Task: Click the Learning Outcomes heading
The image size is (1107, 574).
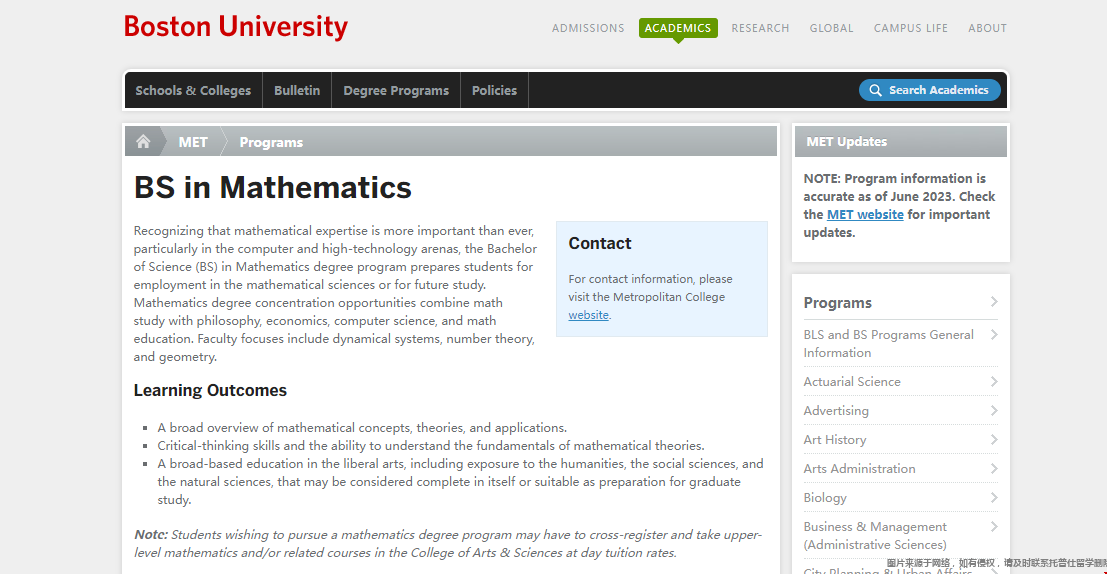Action: click(210, 390)
